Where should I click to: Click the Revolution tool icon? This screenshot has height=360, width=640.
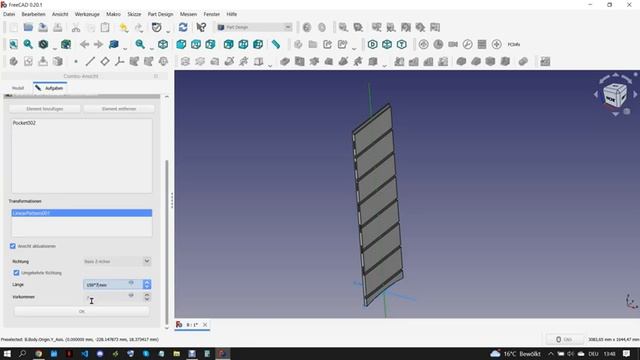(200, 61)
